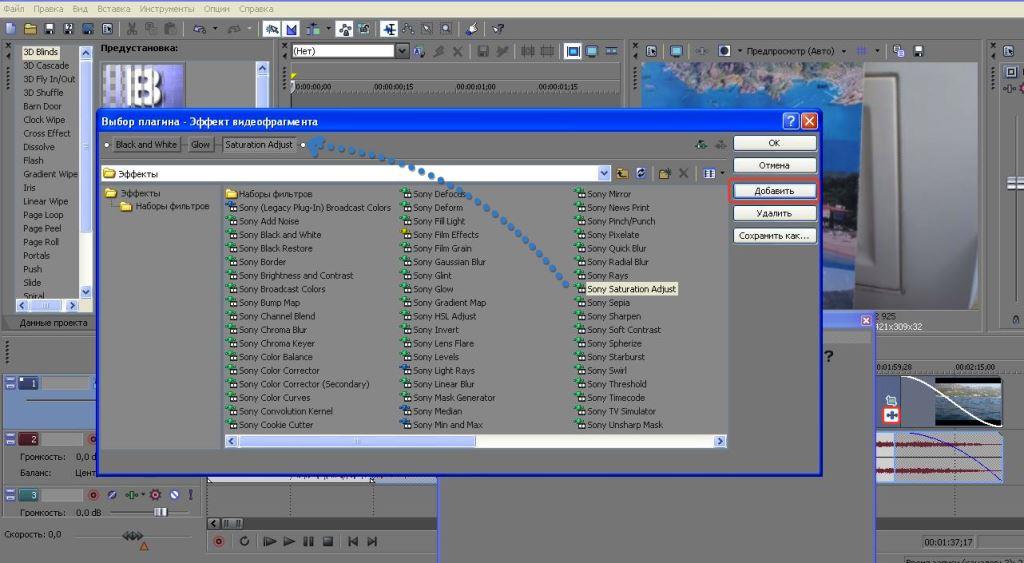
Task: Select the Sony Saturation Adjust plugin
Action: pyautogui.click(x=630, y=289)
